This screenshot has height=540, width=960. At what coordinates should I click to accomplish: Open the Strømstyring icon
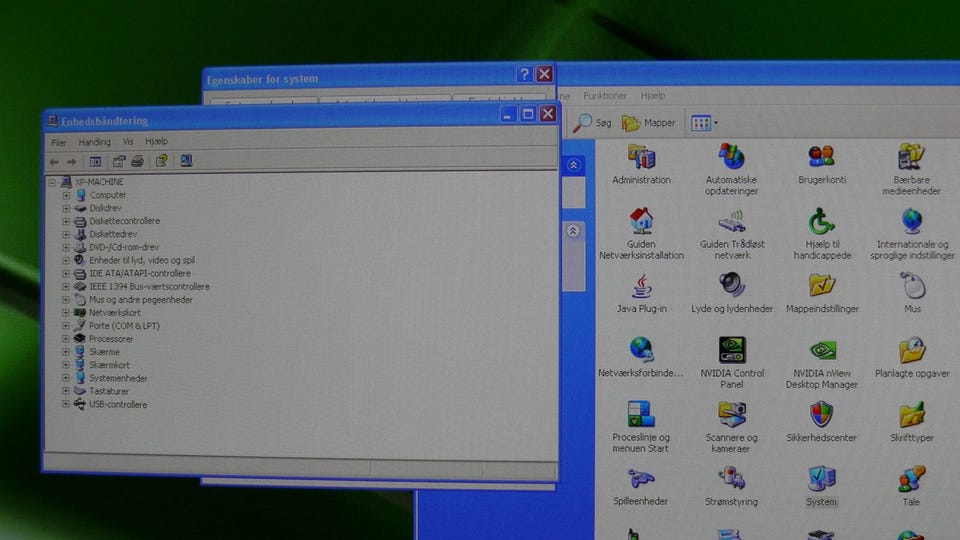pos(732,479)
